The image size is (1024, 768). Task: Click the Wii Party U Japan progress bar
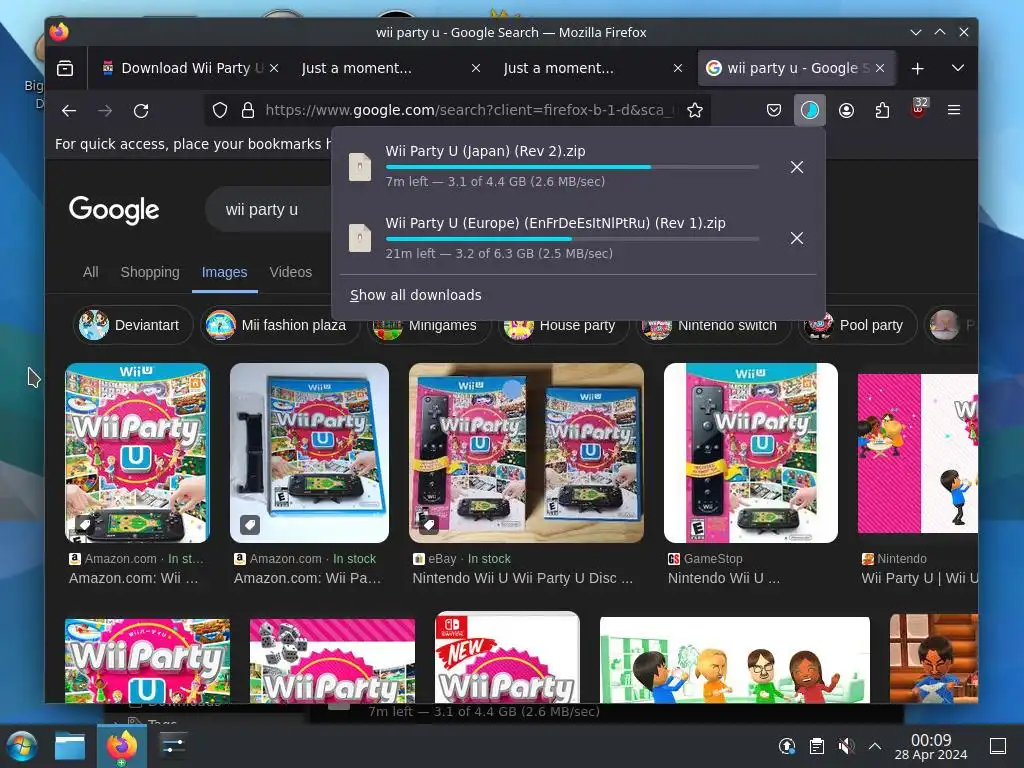click(572, 167)
